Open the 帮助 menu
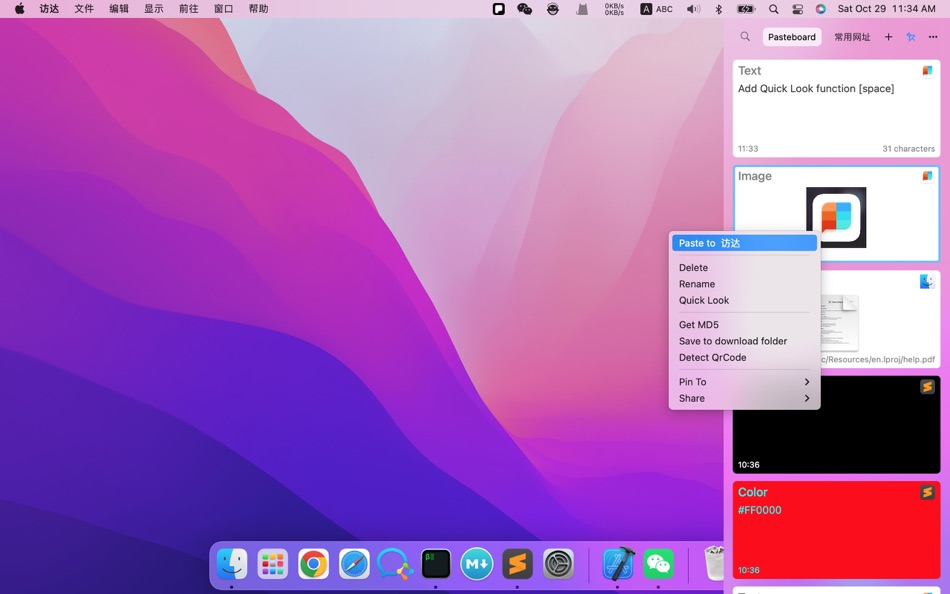Viewport: 950px width, 594px height. pyautogui.click(x=259, y=9)
